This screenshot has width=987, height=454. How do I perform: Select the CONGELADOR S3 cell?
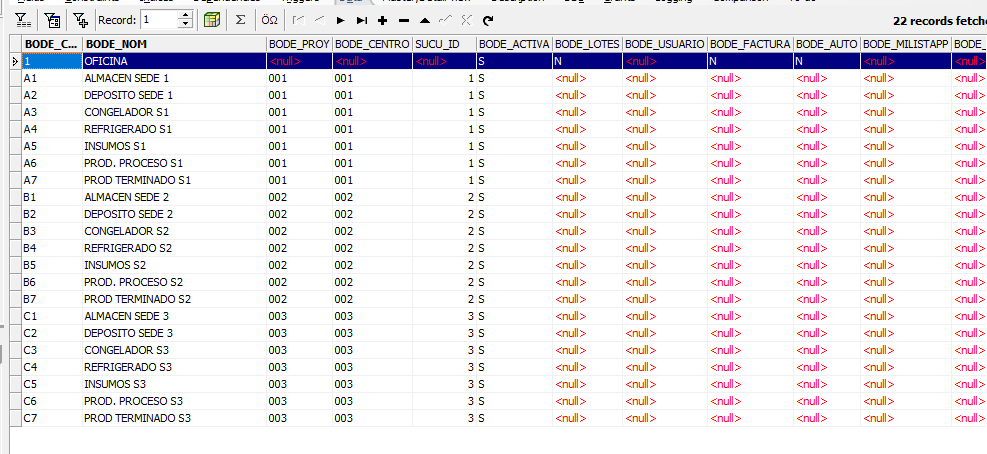tap(174, 350)
